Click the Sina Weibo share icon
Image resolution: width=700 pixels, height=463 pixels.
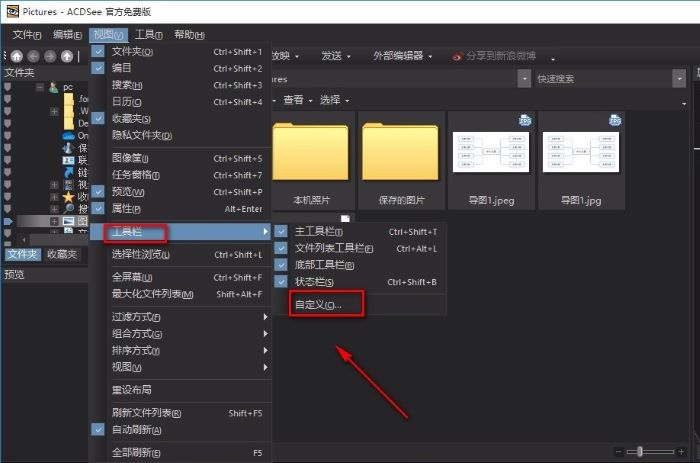pyautogui.click(x=457, y=57)
